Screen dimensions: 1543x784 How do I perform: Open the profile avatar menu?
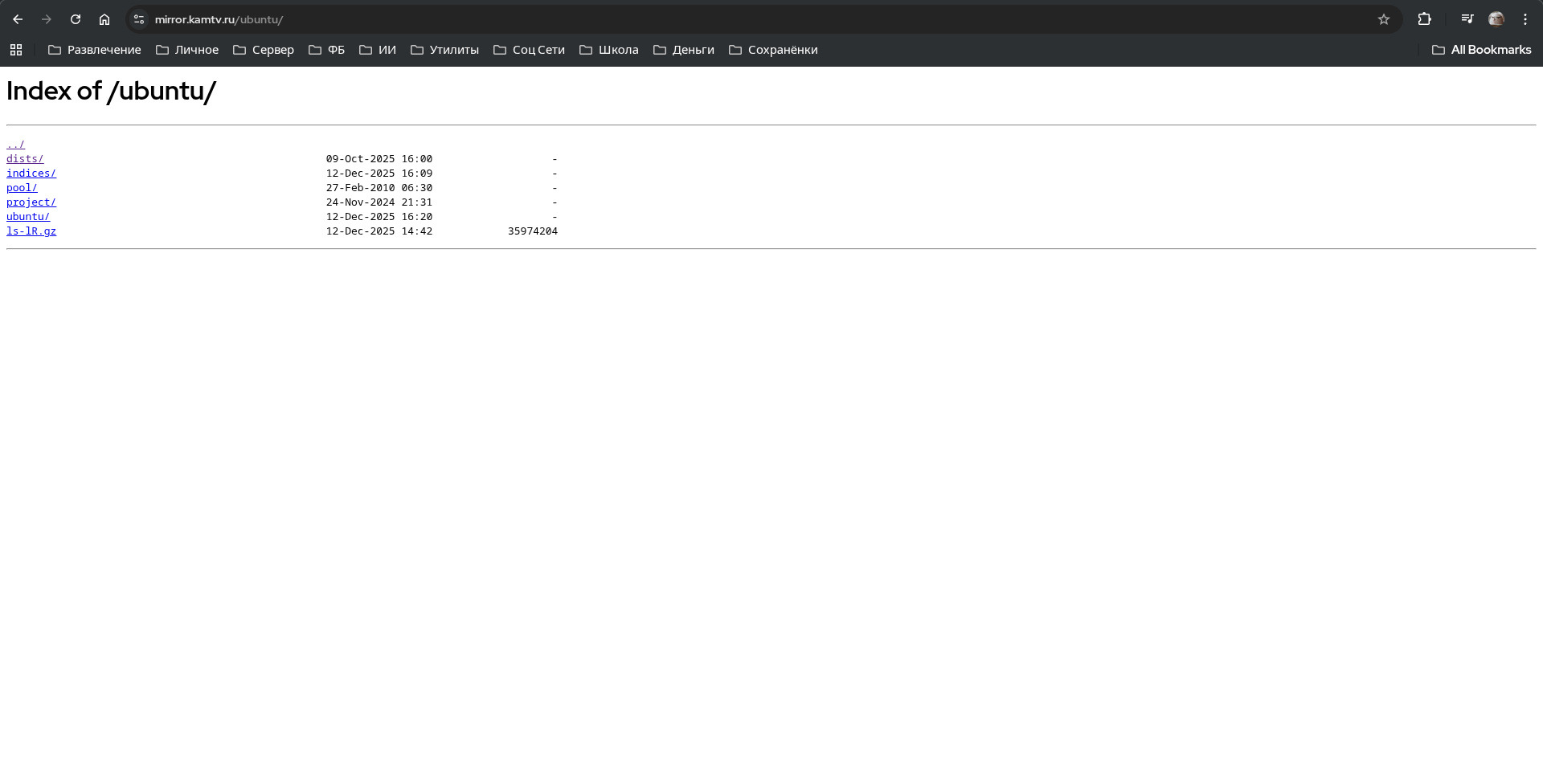pos(1496,19)
